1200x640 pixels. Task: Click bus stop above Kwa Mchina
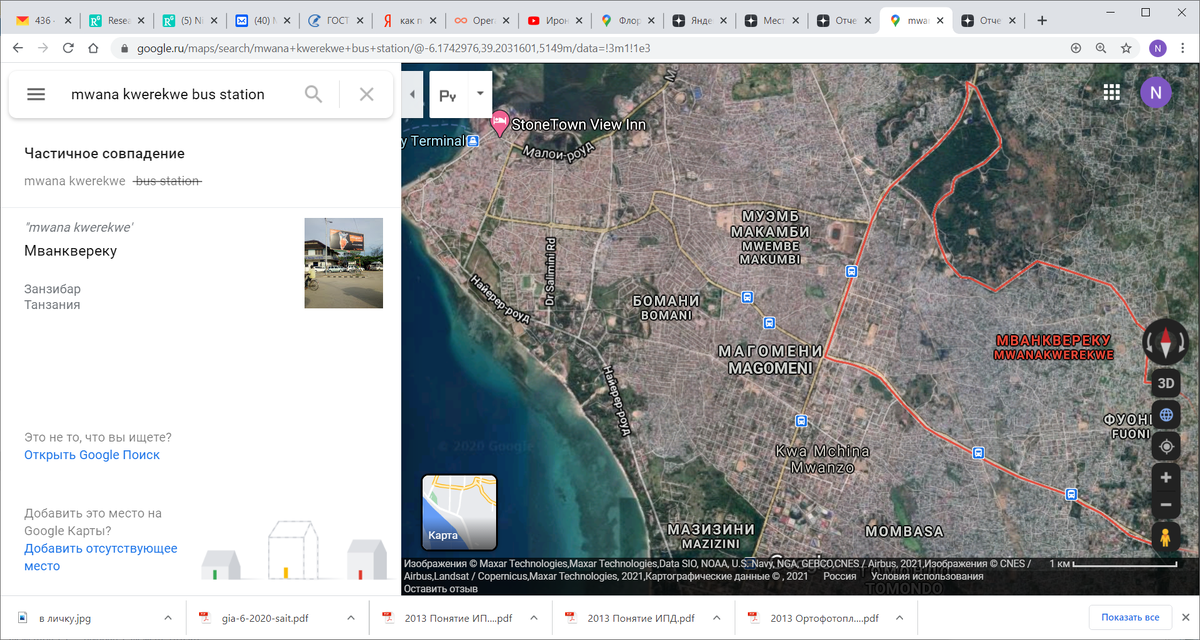[800, 420]
